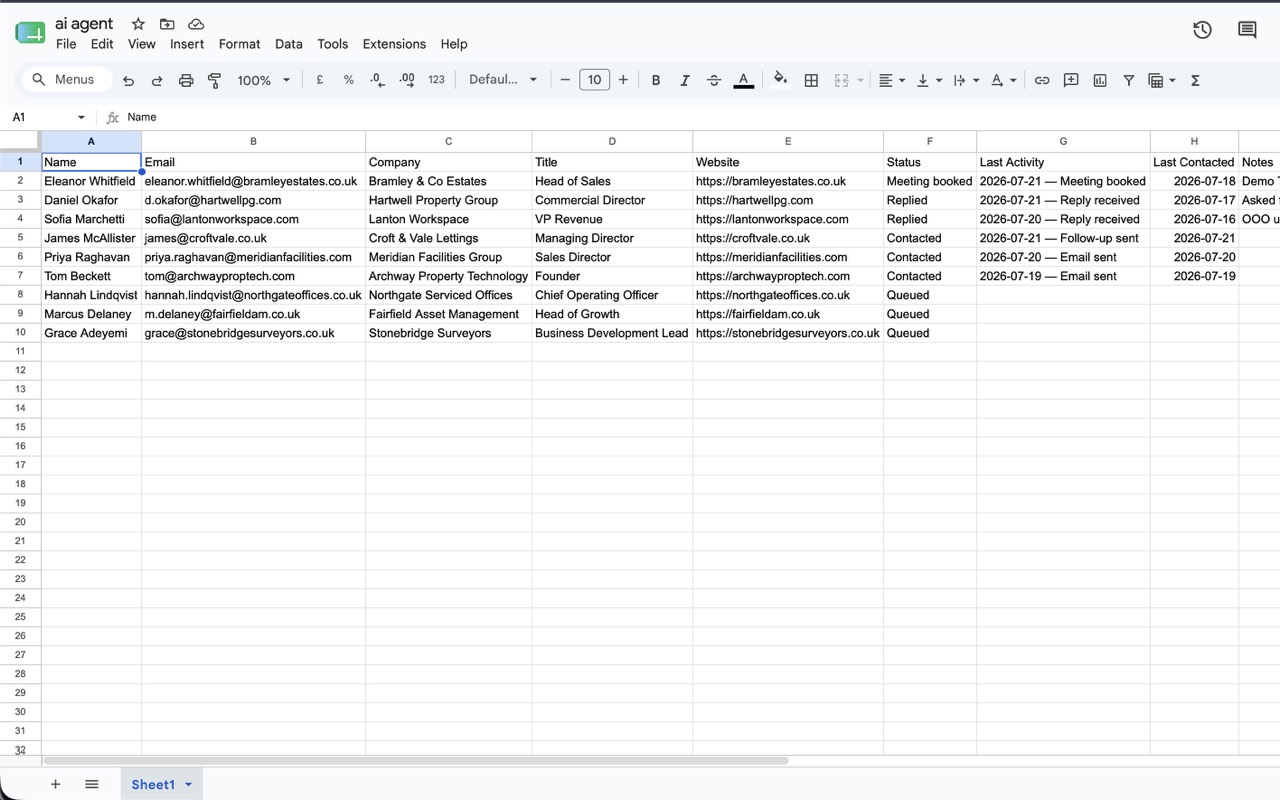Screen dimensions: 1280x800
Task: Open text wrapping dropdown
Action: (966, 80)
